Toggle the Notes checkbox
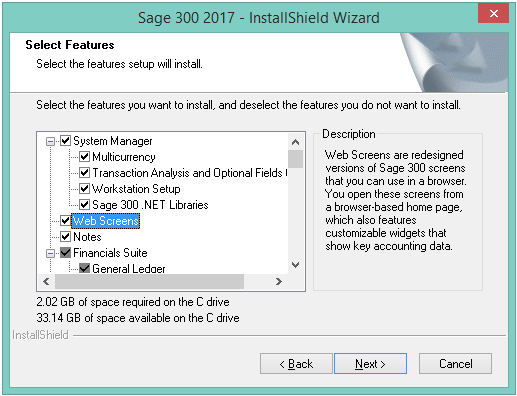The image size is (517, 396). tap(65, 237)
